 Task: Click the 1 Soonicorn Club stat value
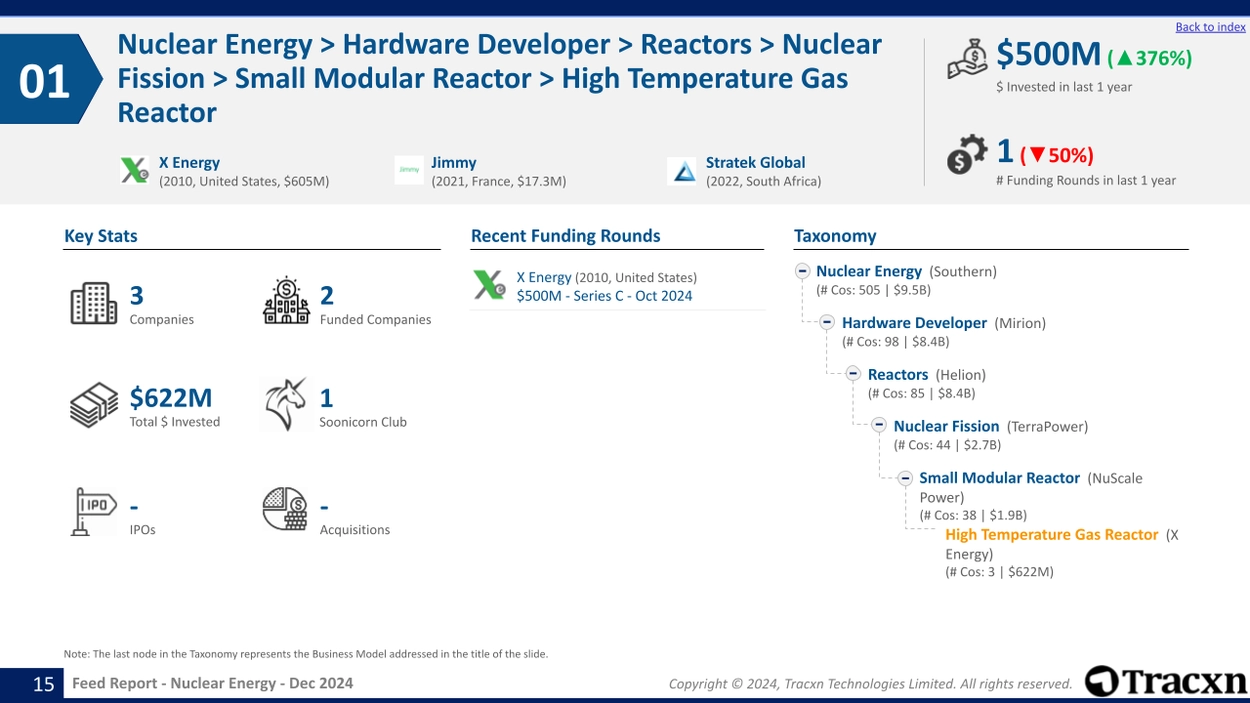pos(326,398)
